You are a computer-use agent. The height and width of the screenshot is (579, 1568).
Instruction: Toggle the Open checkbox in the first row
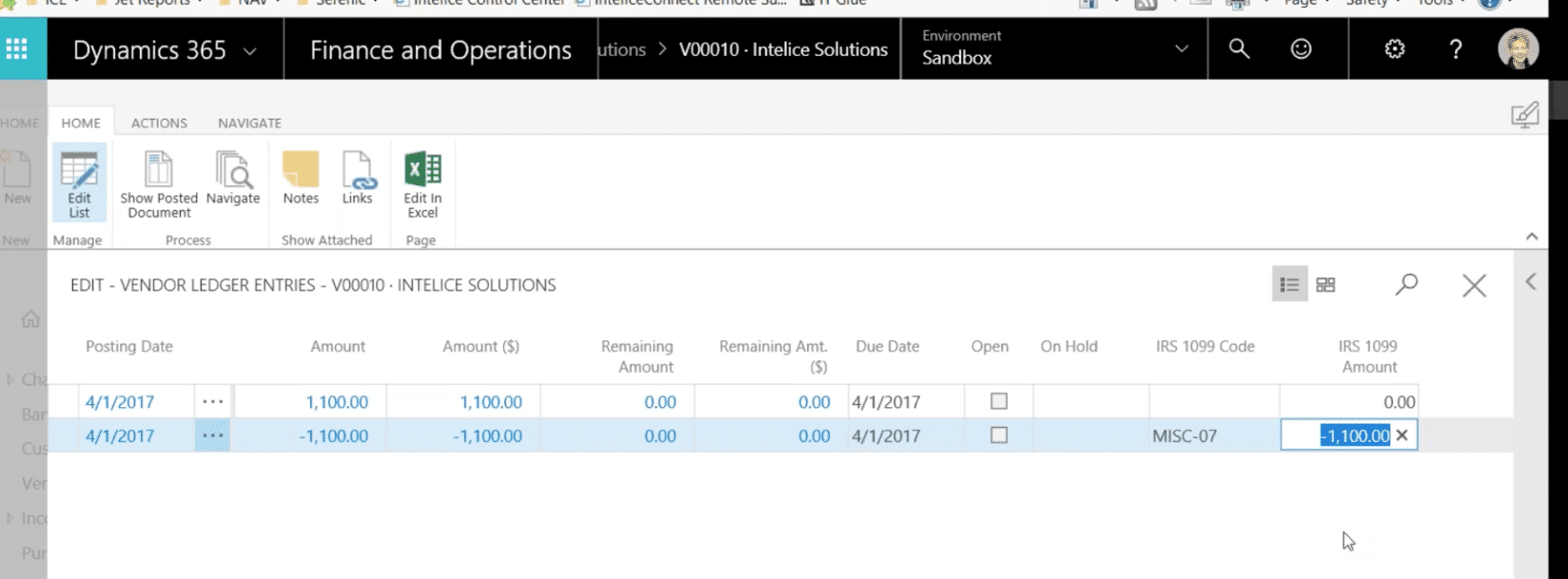point(999,401)
